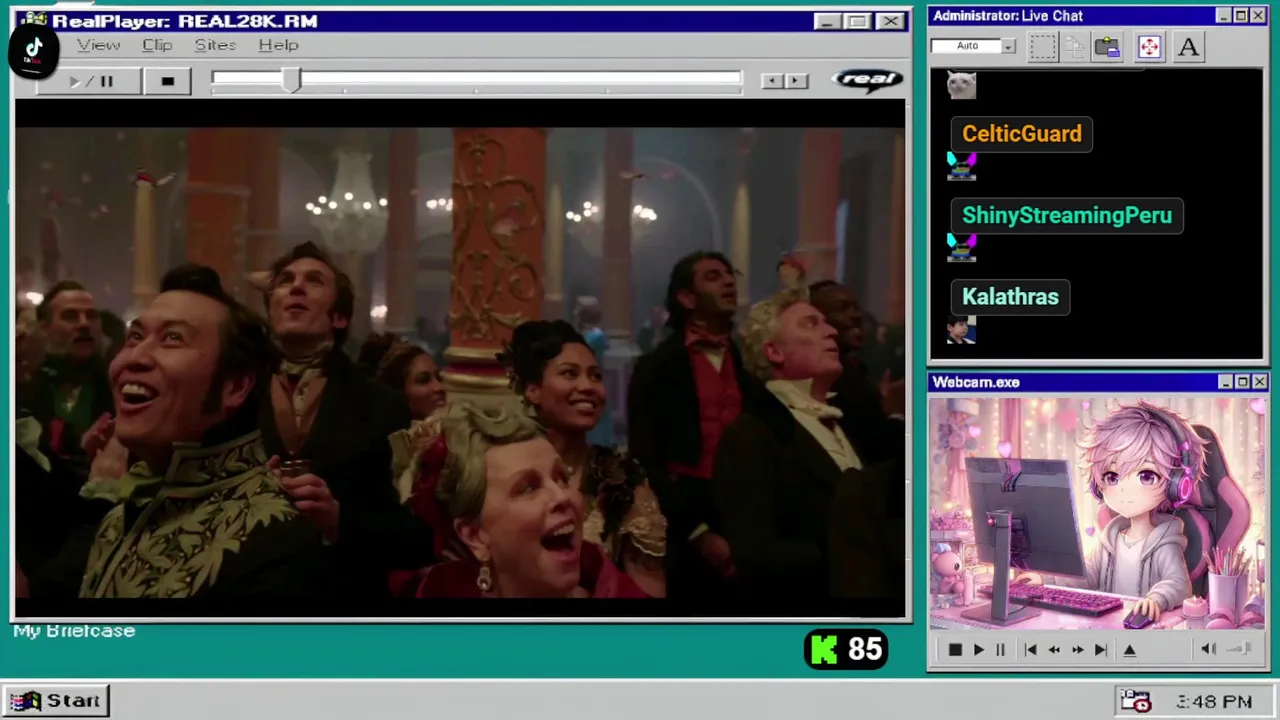Click the previous clip arrow in RealPlayer
This screenshot has height=720, width=1280.
pos(772,81)
